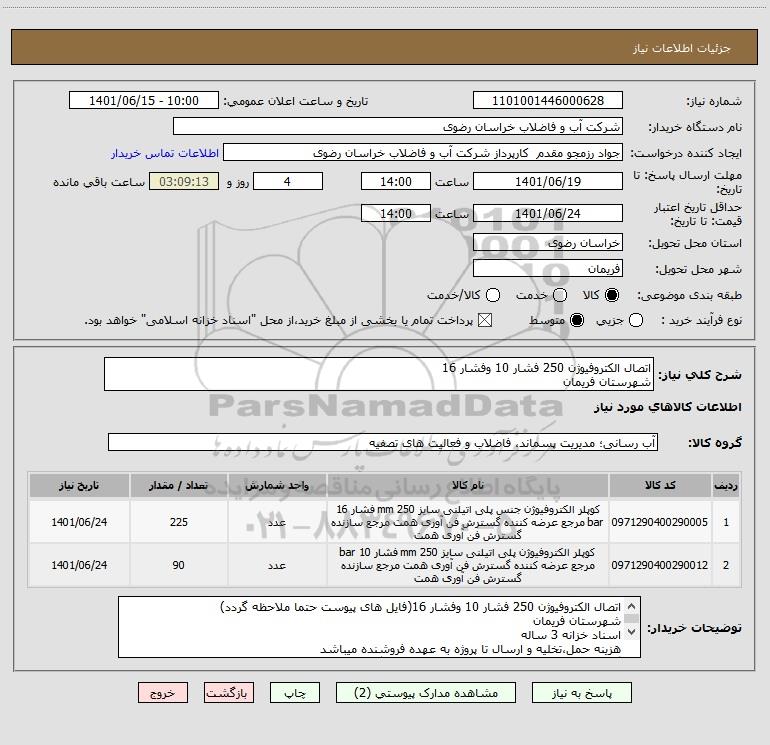Click the delivery province field خراسان رضوی

548,243
